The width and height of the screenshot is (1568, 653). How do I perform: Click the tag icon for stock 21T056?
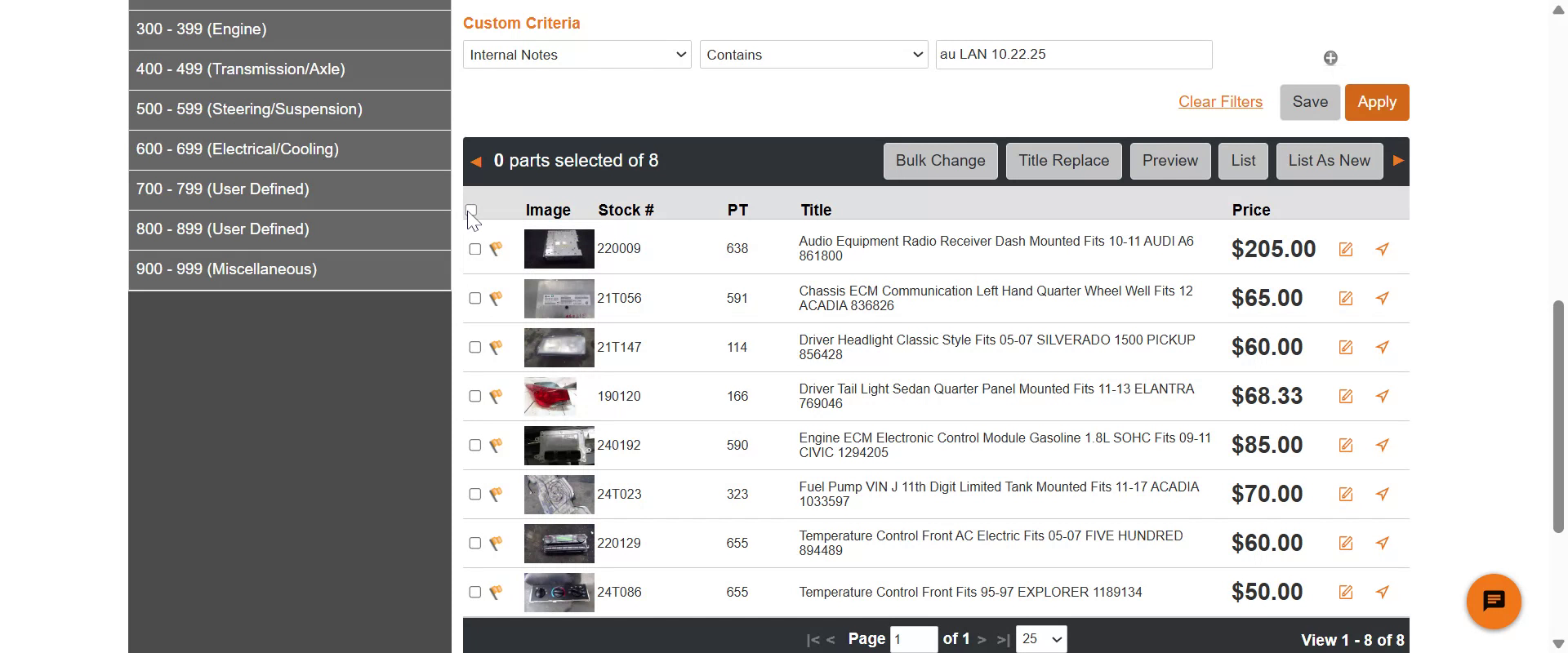point(496,298)
